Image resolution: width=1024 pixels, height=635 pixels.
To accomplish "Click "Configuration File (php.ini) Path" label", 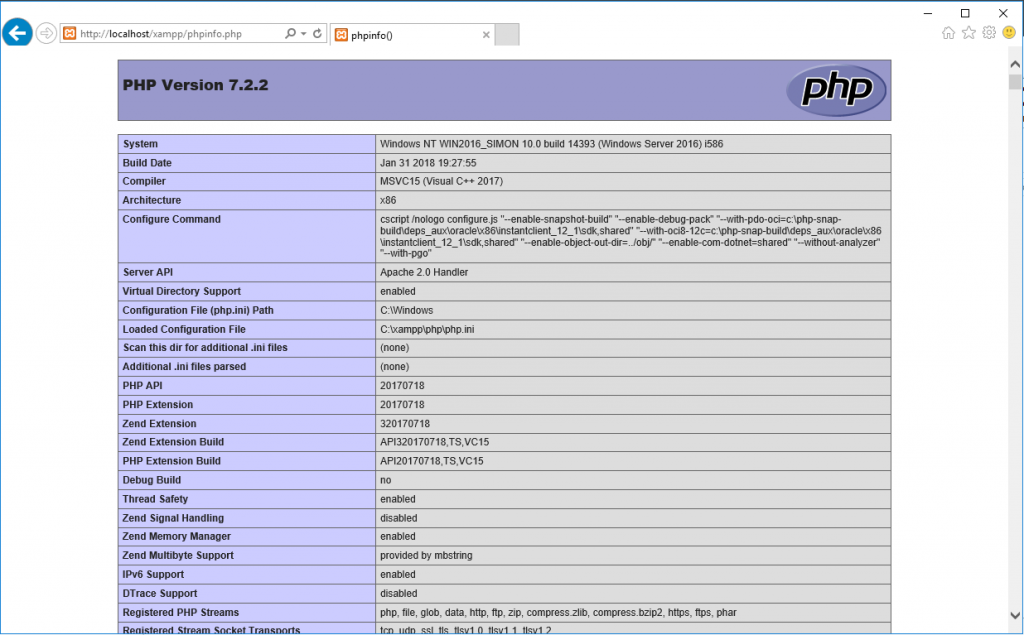I will pyautogui.click(x=198, y=310).
